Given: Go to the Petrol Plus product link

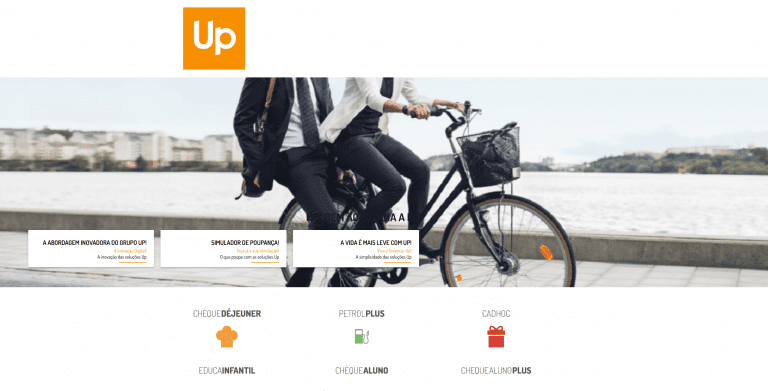Looking at the screenshot, I should coord(361,314).
